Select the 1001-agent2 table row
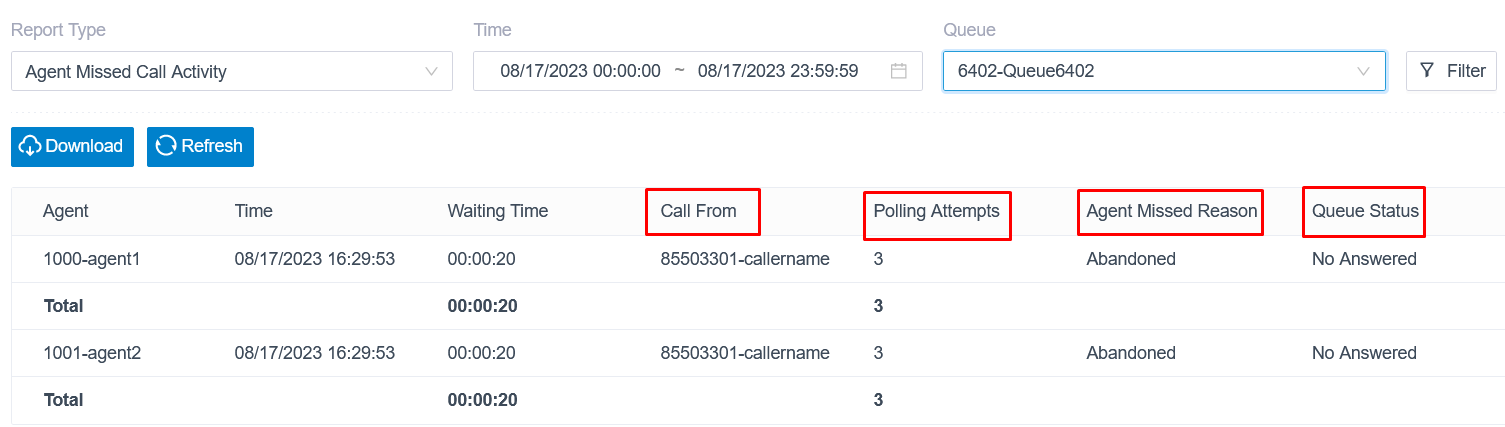This screenshot has width=1505, height=427. pos(758,353)
